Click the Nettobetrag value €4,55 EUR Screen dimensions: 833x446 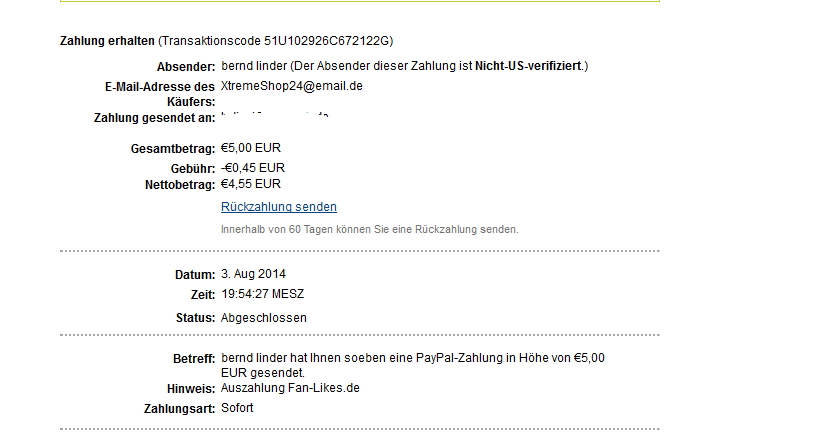coord(251,184)
